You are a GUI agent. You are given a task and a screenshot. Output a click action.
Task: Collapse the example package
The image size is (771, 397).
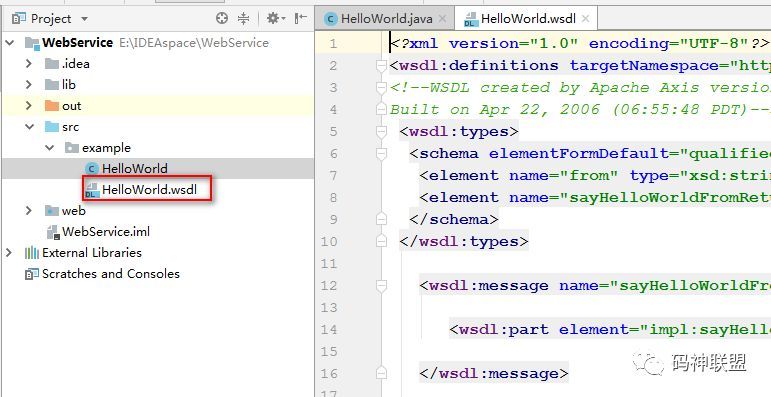point(49,148)
